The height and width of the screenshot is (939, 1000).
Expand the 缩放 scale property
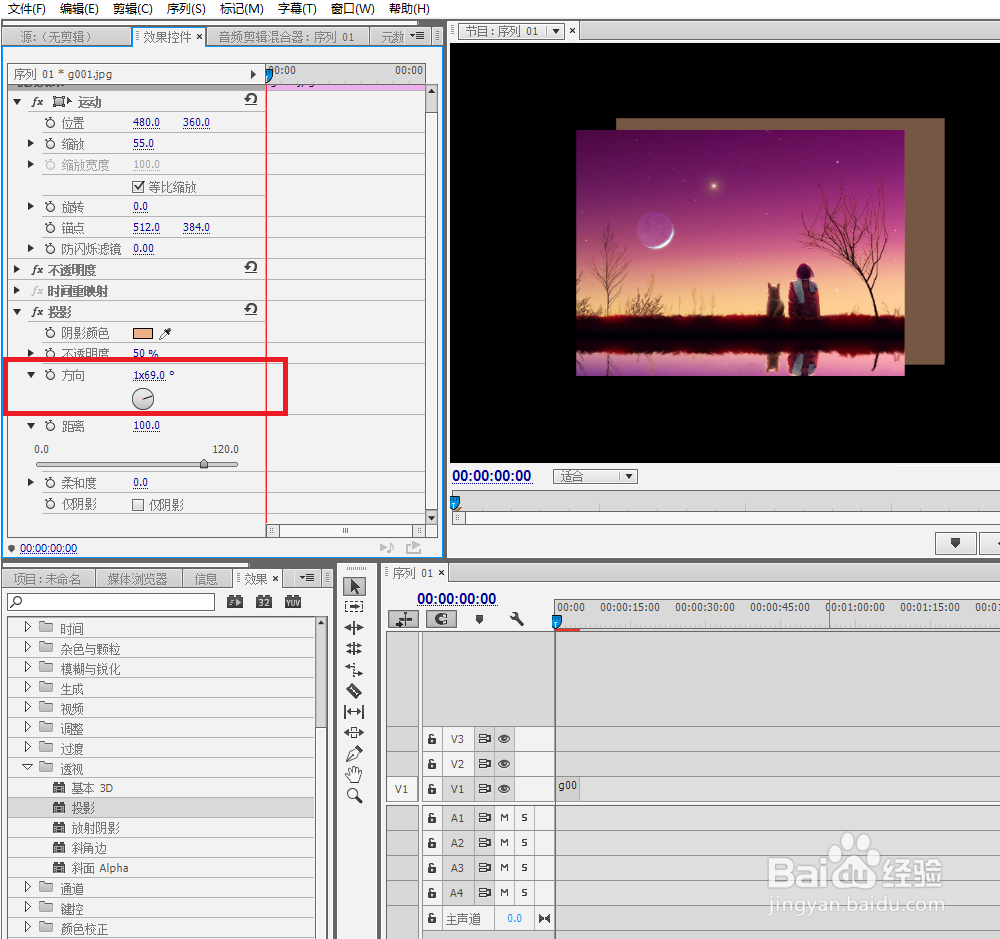coord(30,144)
